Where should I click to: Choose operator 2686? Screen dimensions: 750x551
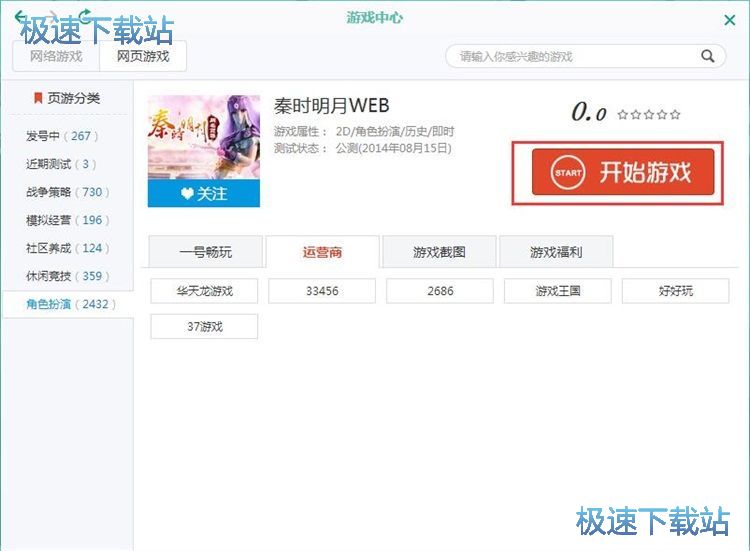[440, 291]
